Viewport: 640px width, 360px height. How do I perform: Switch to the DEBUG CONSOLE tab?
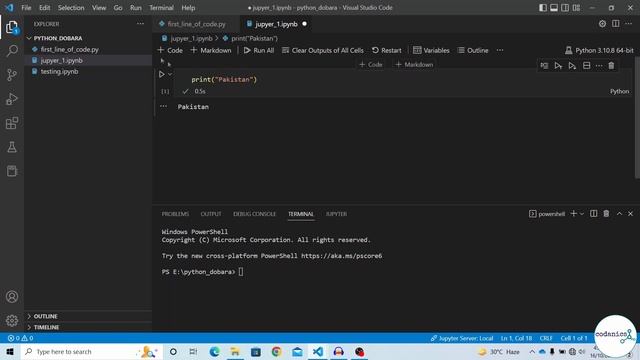point(254,214)
